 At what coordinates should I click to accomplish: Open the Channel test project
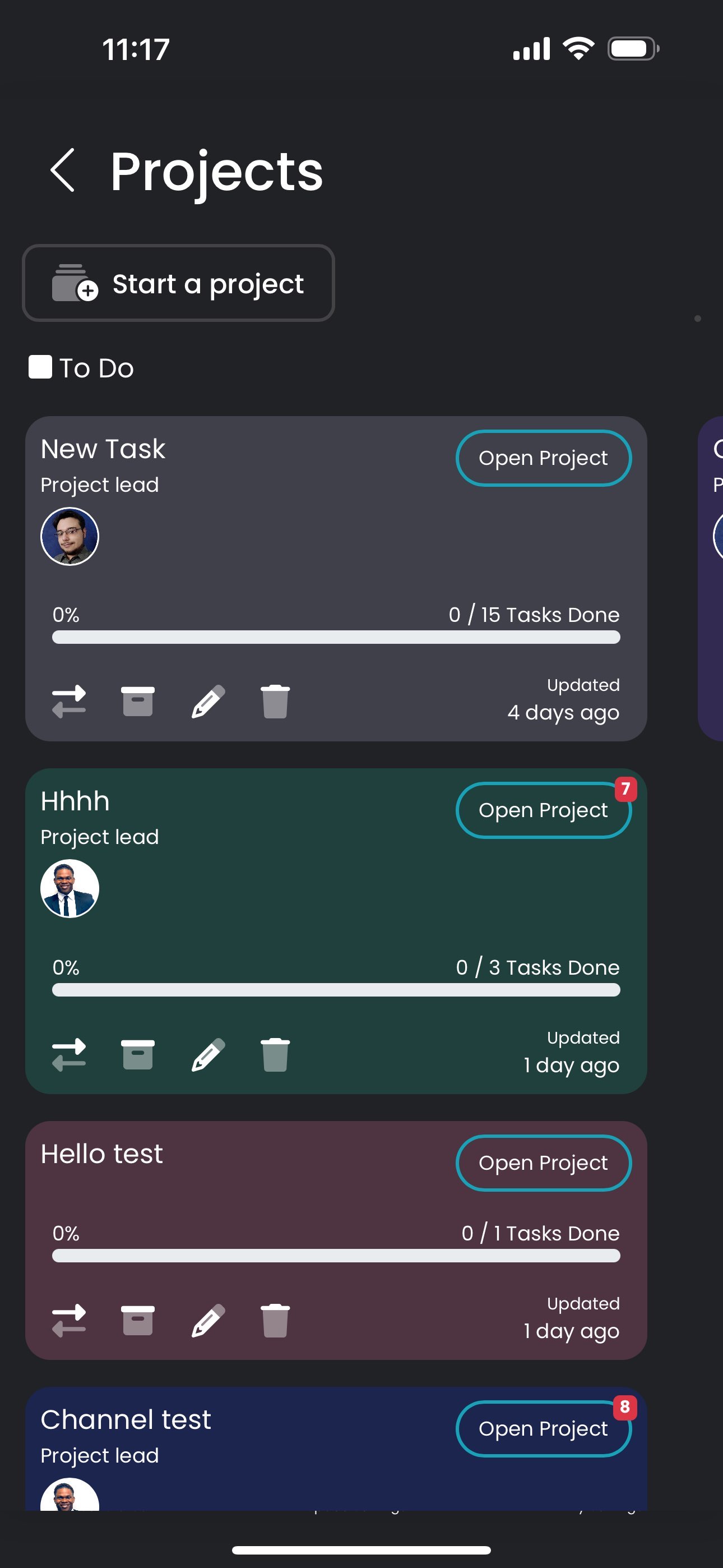(x=544, y=1428)
